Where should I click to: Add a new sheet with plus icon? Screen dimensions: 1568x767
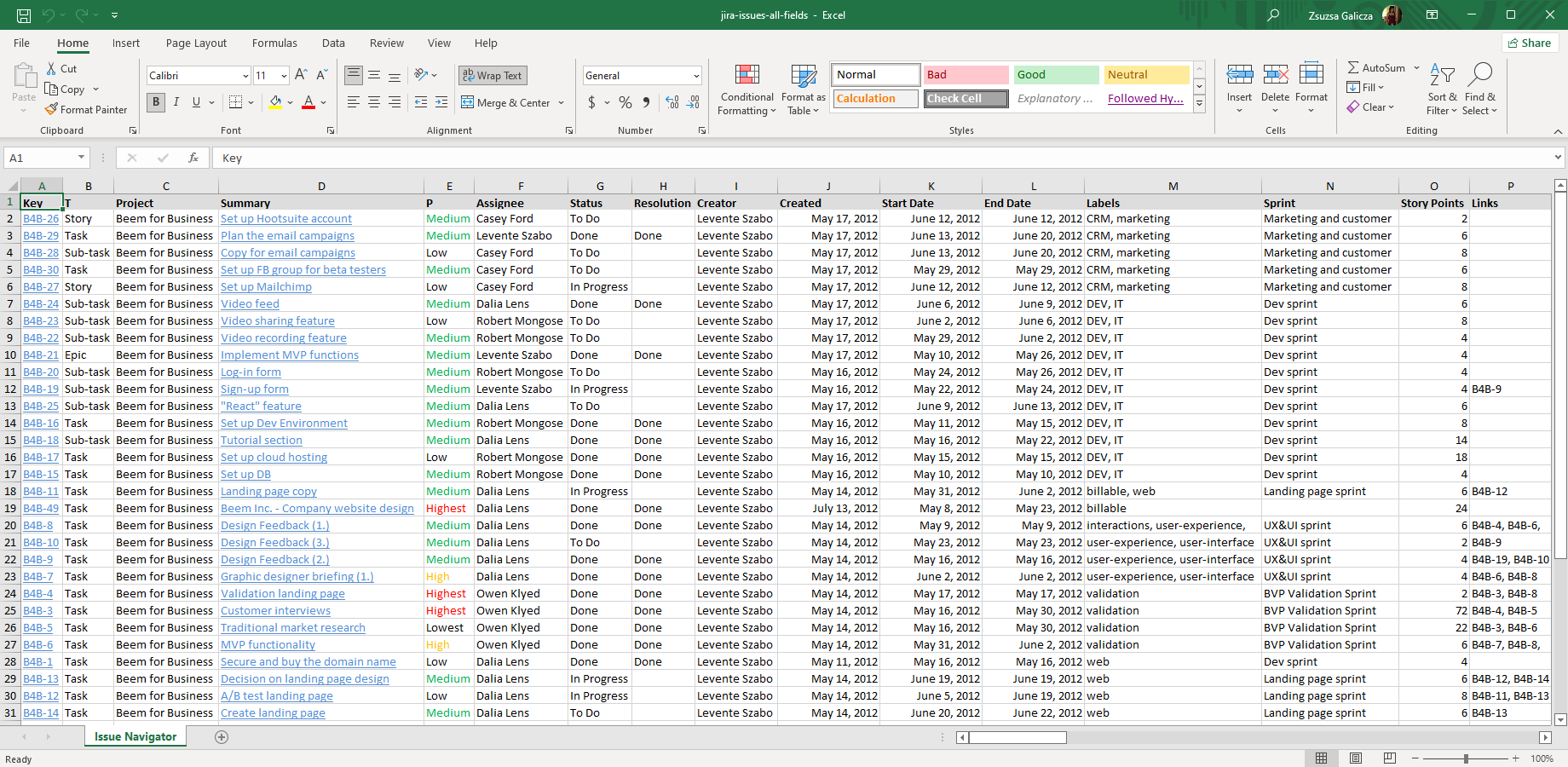click(x=222, y=737)
